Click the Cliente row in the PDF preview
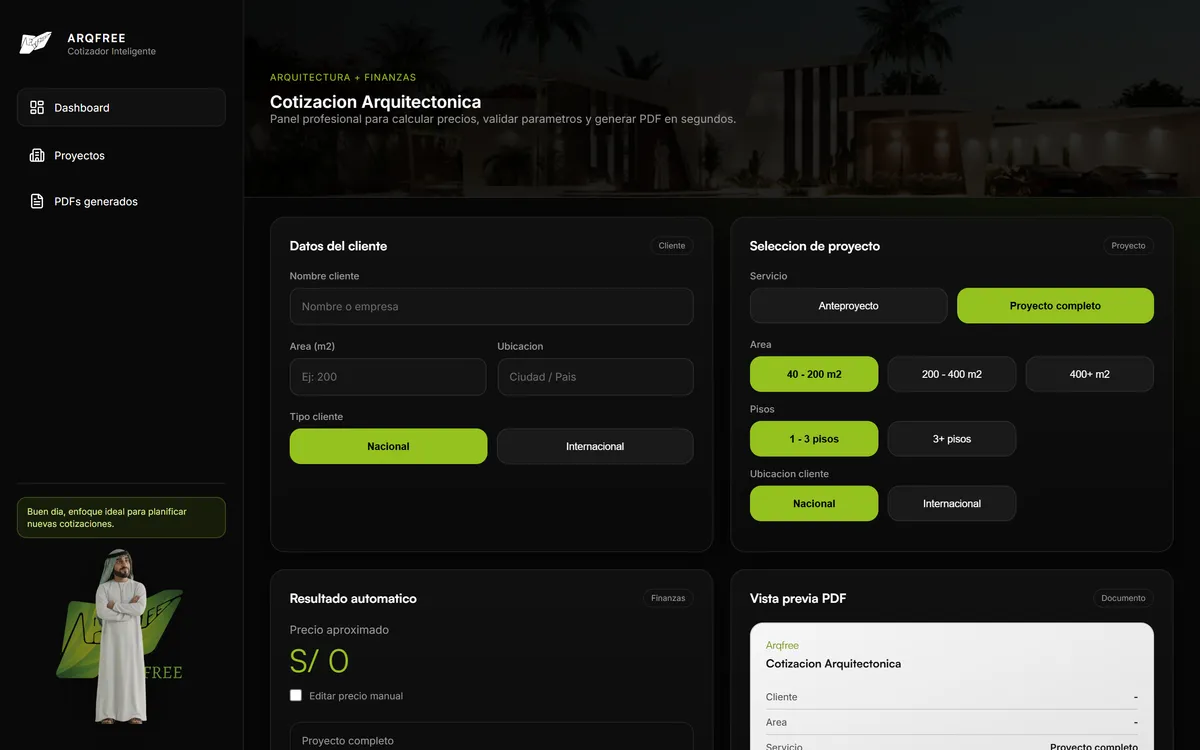Viewport: 1200px width, 750px height. pyautogui.click(x=952, y=697)
